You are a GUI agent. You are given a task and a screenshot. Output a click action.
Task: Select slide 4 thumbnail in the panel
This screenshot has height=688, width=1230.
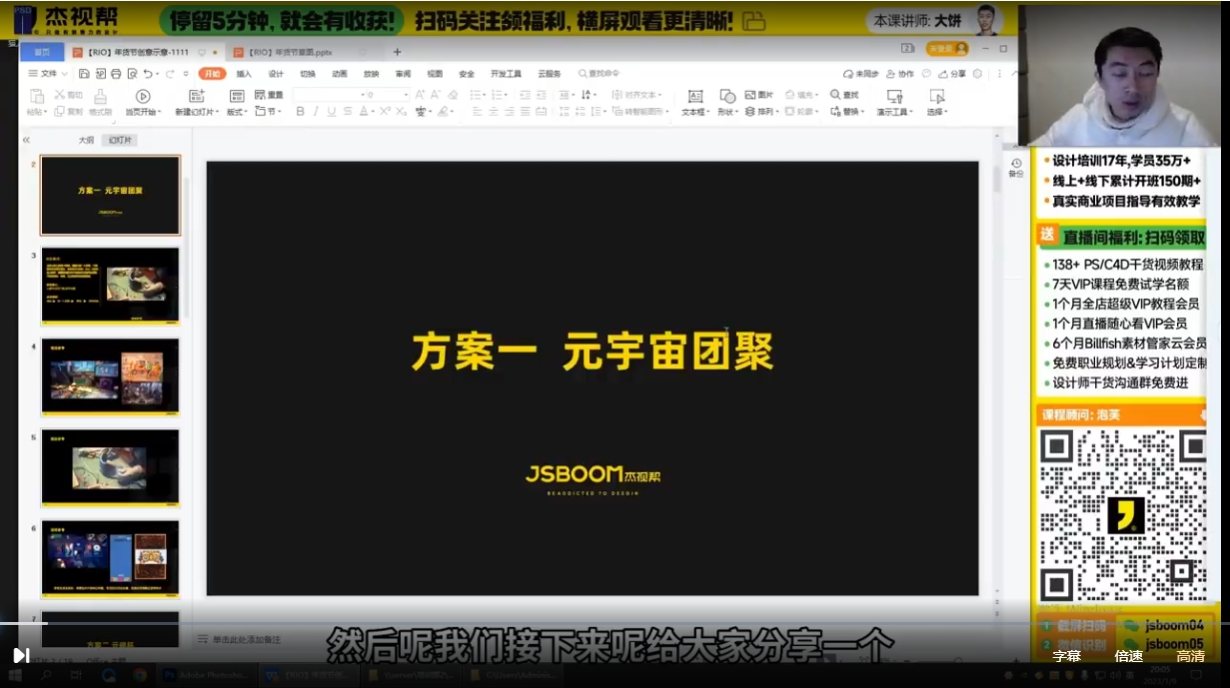pos(110,376)
